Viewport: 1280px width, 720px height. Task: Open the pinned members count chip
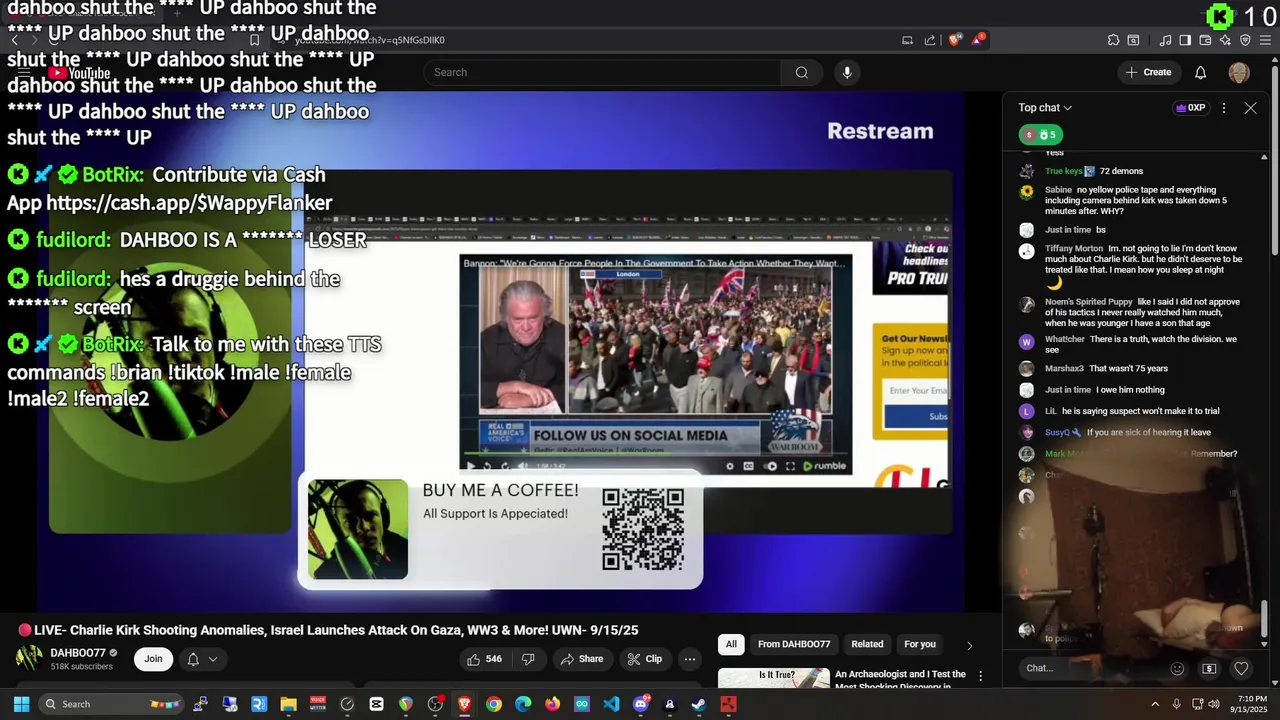(x=1041, y=134)
